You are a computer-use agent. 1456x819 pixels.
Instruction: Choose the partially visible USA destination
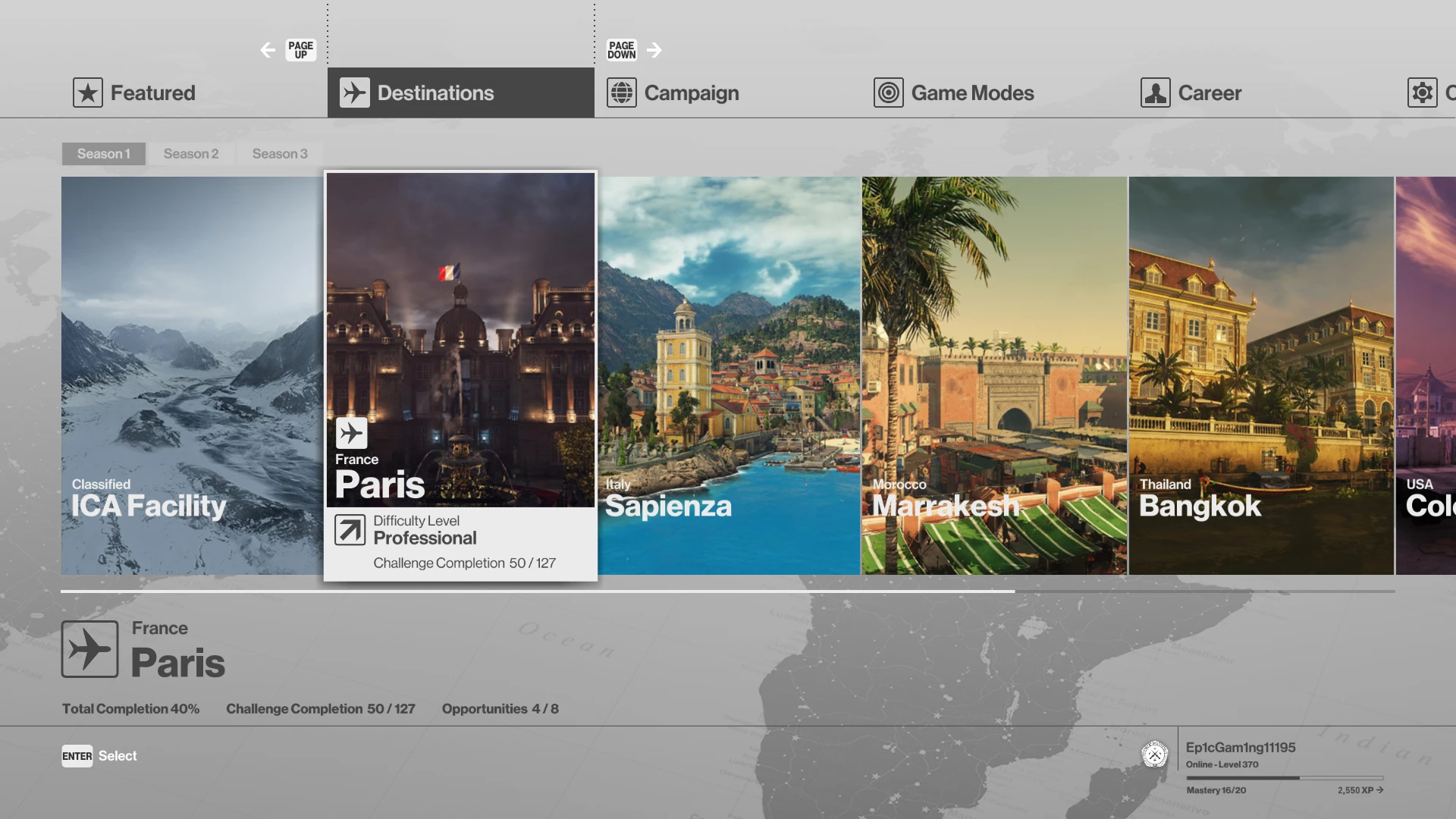1426,375
